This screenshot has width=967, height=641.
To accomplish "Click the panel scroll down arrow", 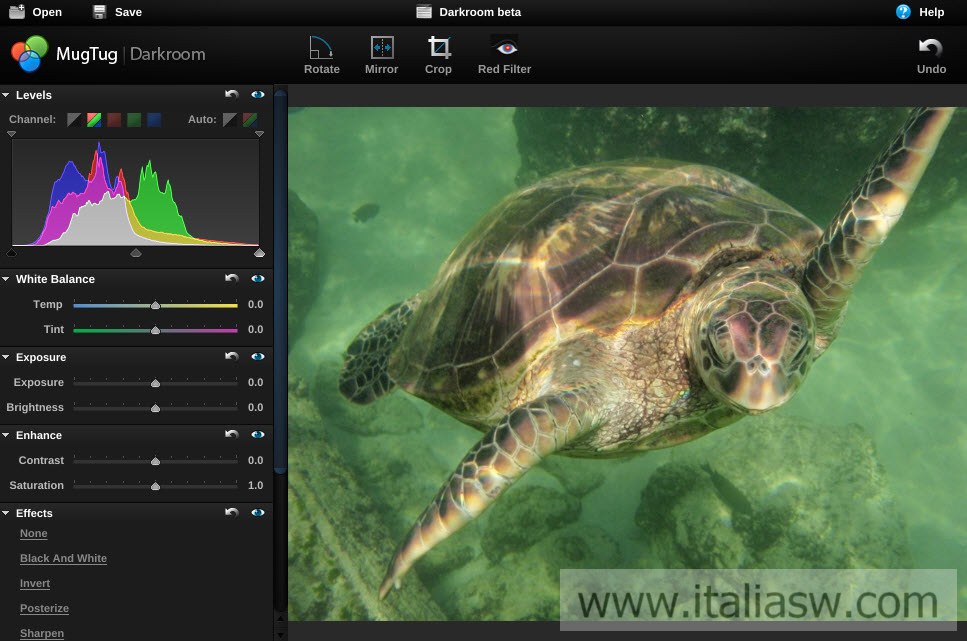I will [x=280, y=635].
